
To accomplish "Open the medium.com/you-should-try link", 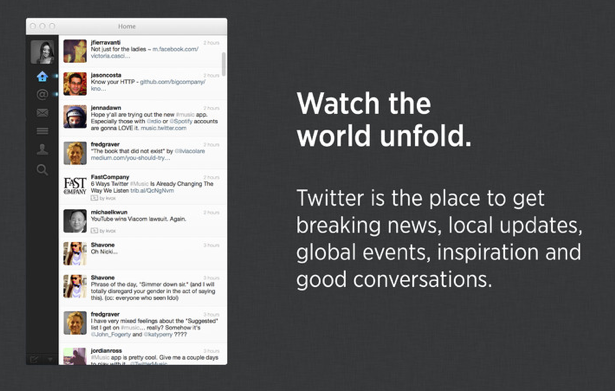I will click(130, 158).
